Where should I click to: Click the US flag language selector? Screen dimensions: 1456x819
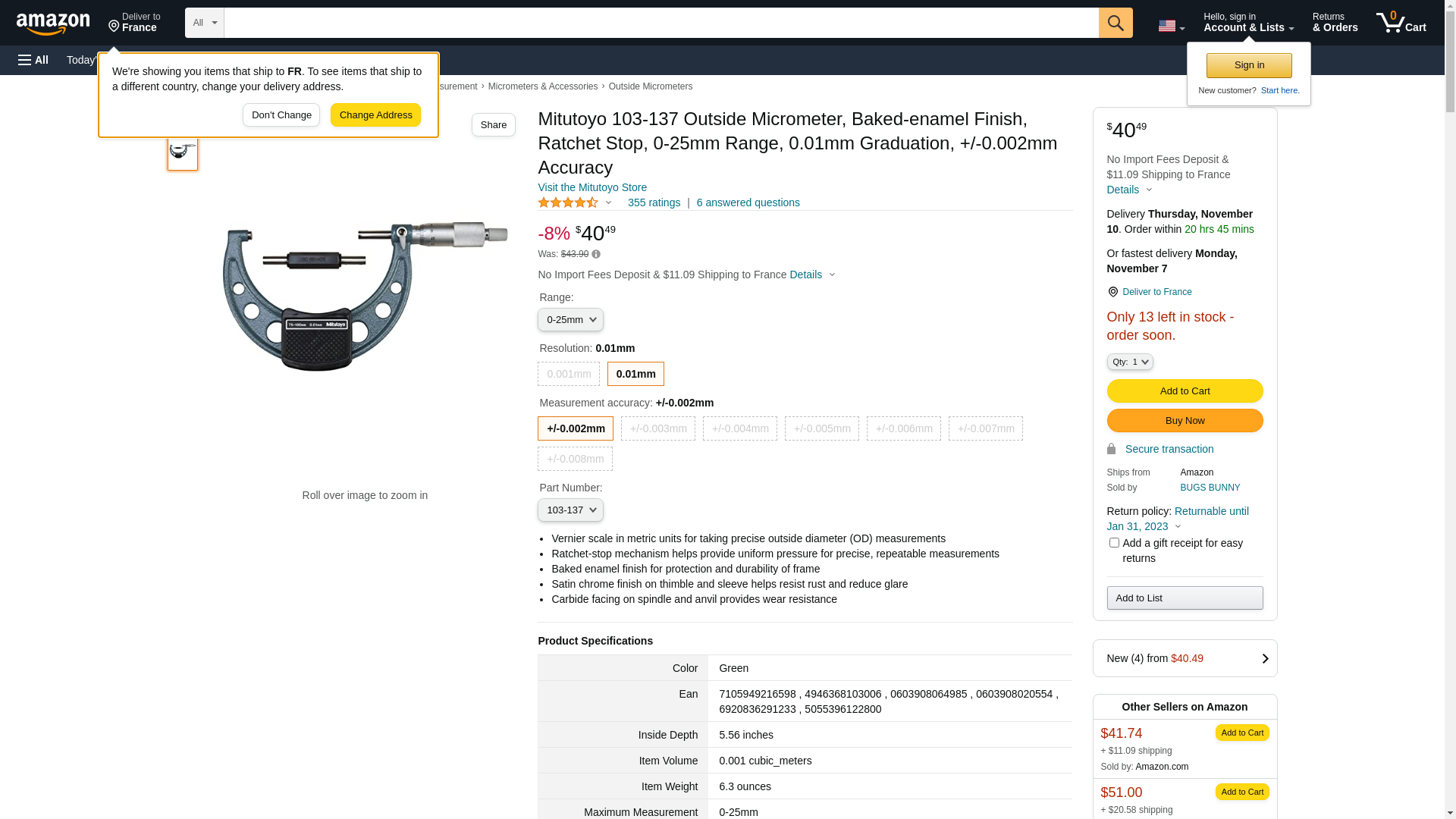(1171, 26)
